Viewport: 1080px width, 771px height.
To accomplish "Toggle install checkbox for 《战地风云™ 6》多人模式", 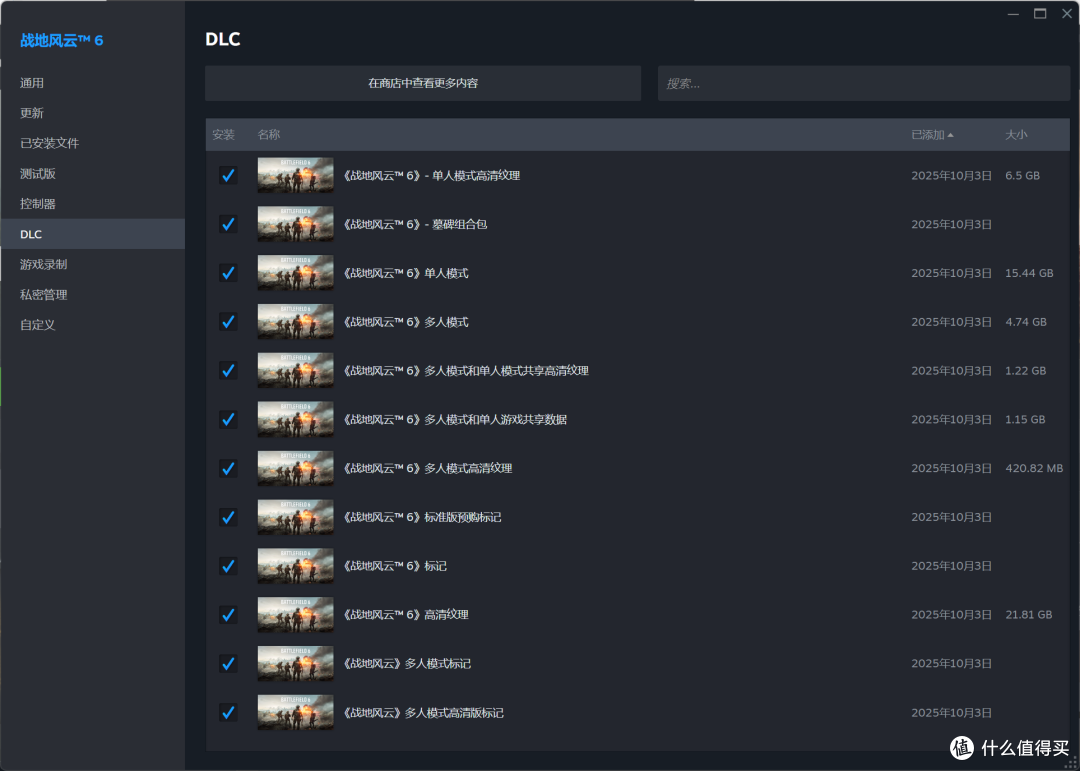I will (228, 322).
